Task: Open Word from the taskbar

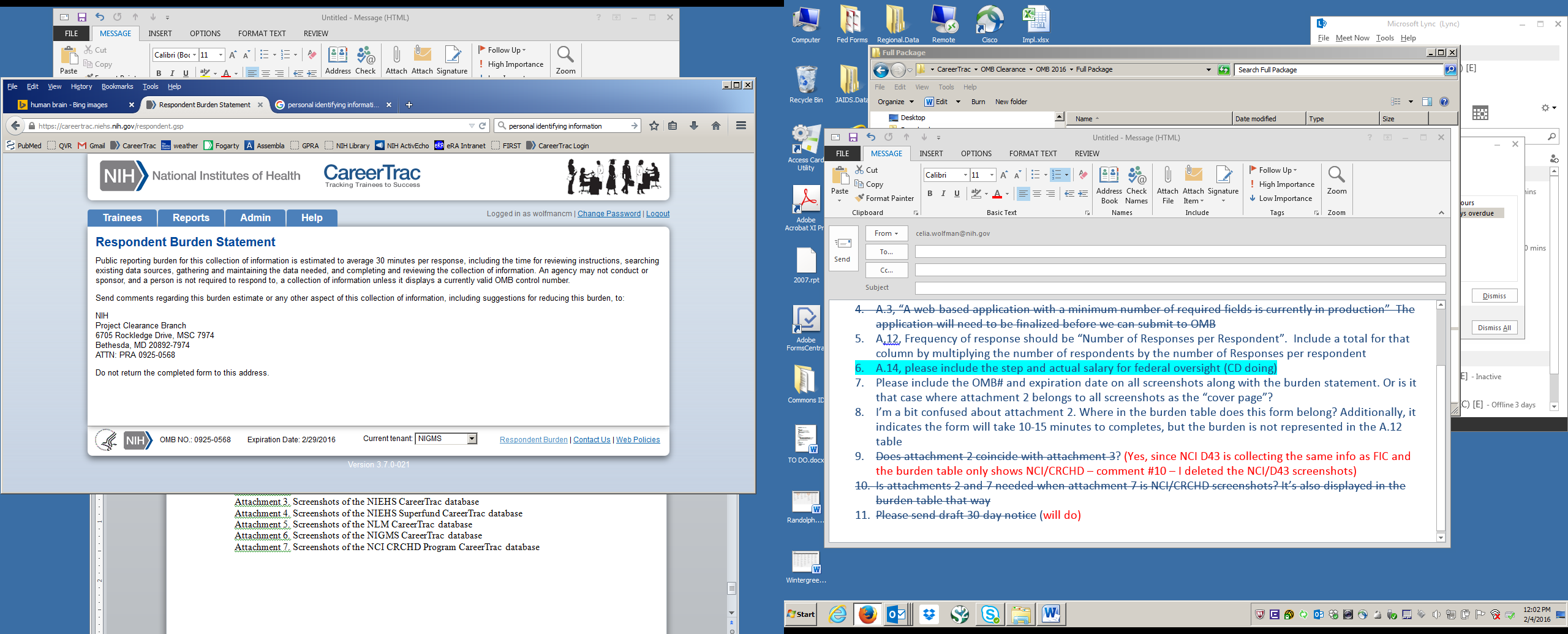Action: 1051,614
